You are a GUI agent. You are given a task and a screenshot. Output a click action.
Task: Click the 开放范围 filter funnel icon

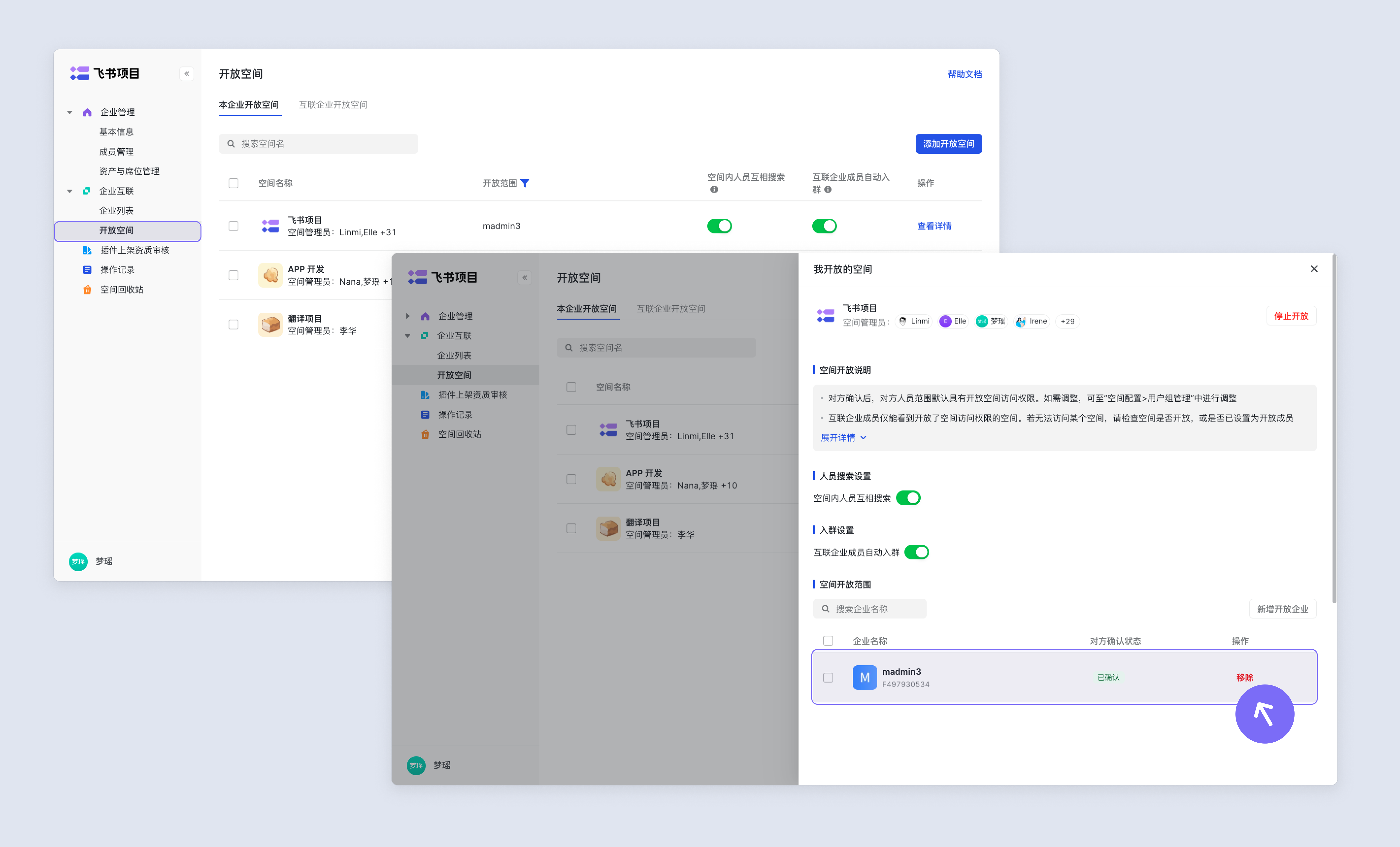pyautogui.click(x=524, y=183)
